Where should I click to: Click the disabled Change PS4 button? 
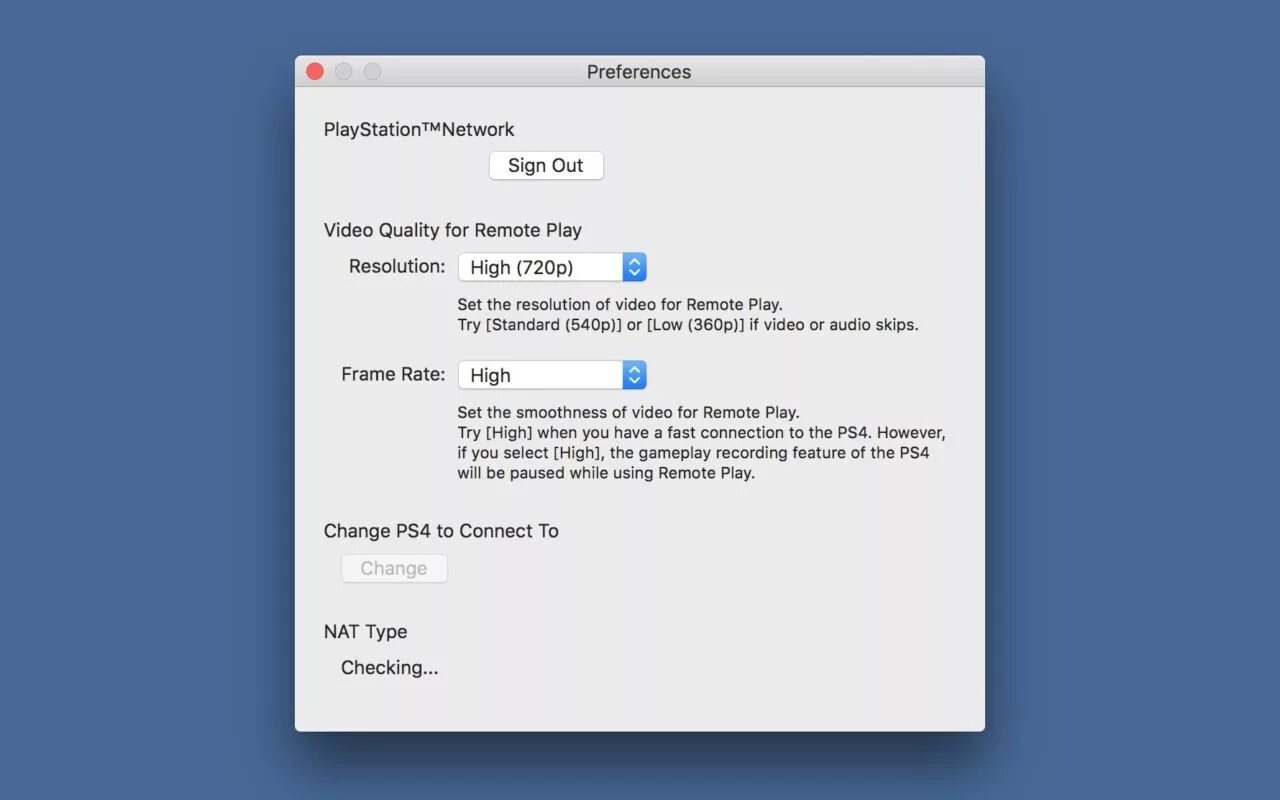coord(394,569)
